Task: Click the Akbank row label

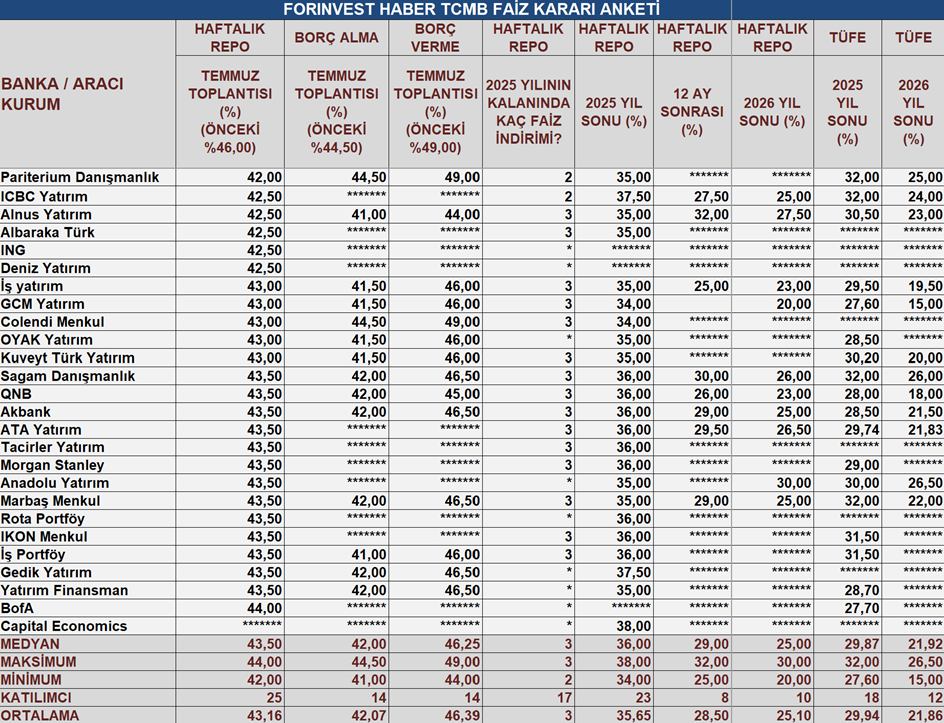Action: (26, 411)
